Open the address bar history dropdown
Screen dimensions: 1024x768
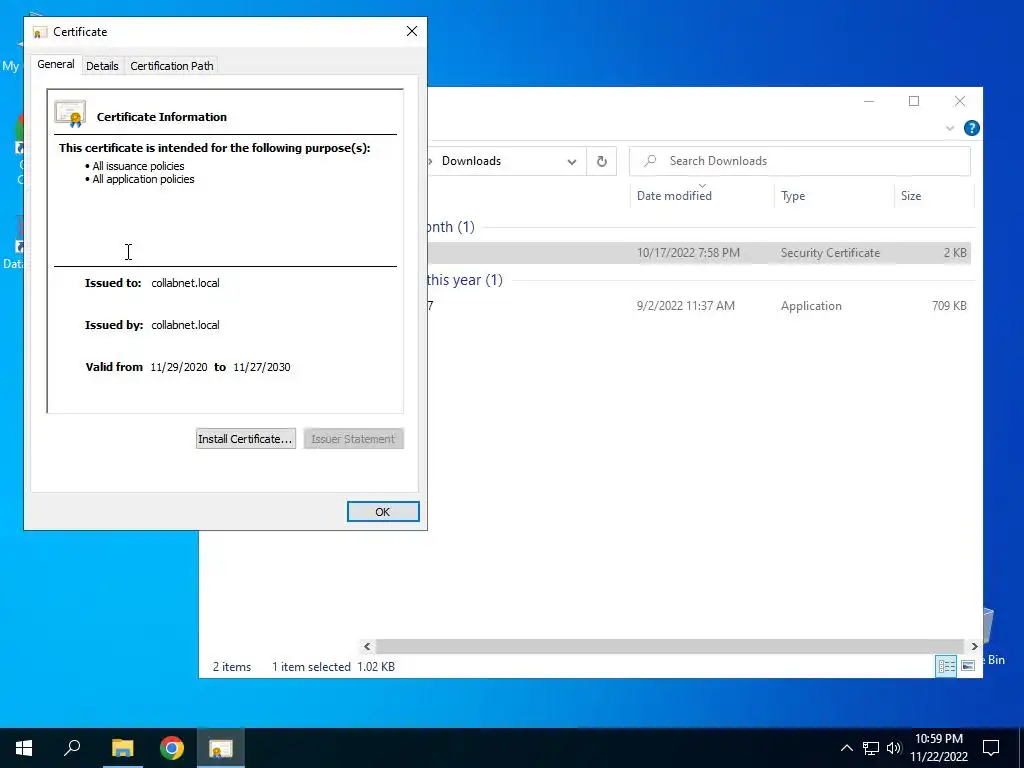pyautogui.click(x=572, y=161)
